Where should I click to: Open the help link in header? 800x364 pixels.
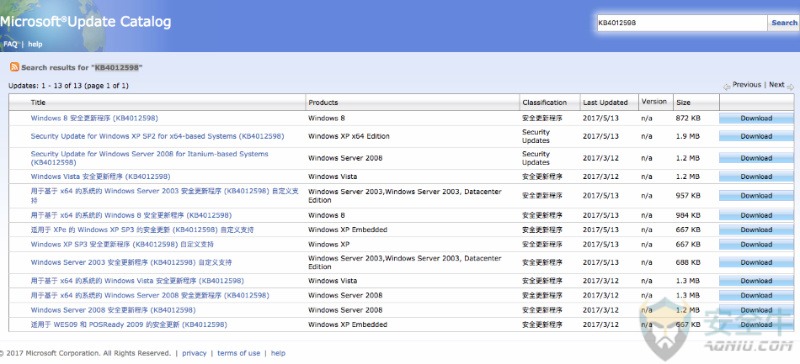click(x=35, y=44)
